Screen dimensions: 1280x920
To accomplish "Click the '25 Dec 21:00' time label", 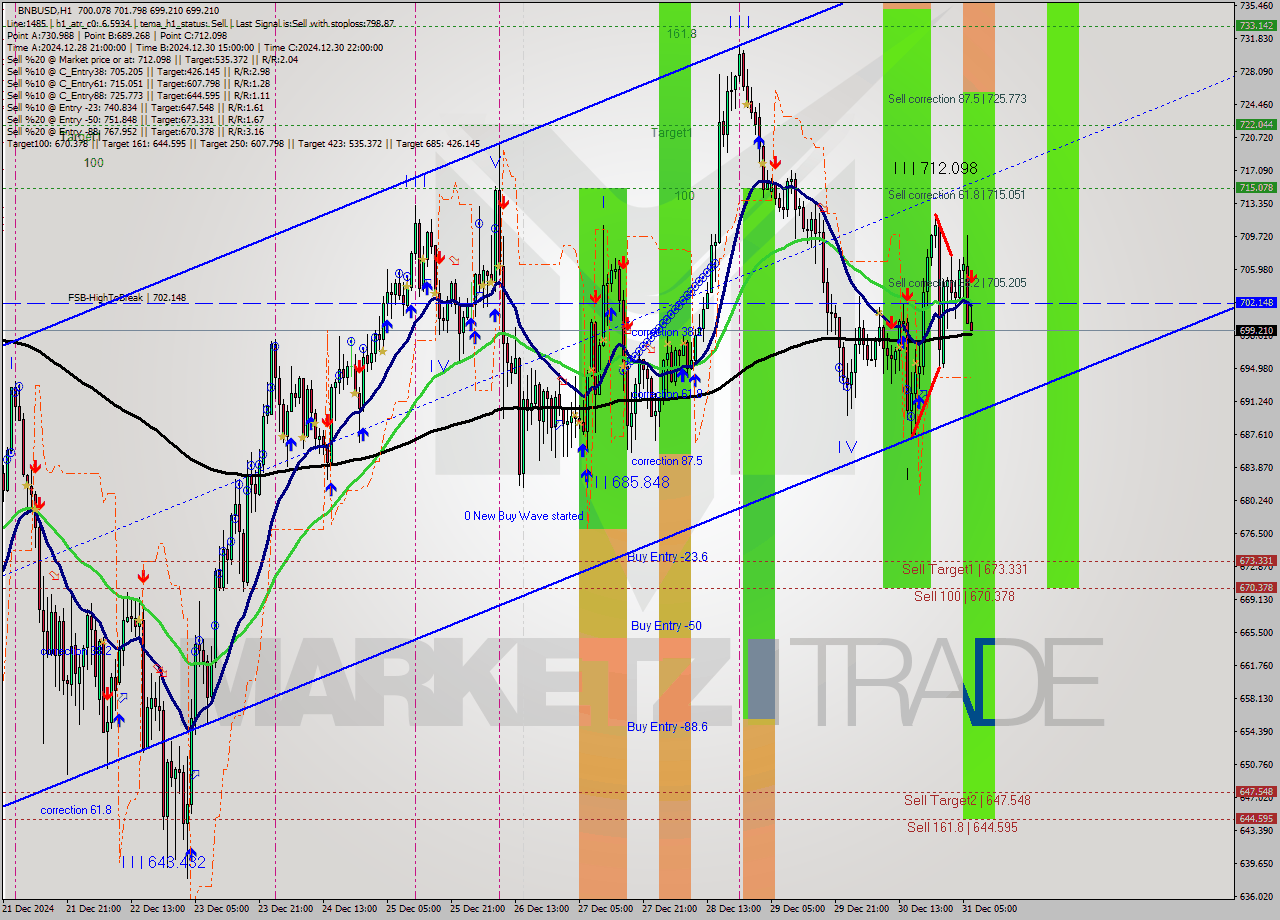I will point(476,909).
